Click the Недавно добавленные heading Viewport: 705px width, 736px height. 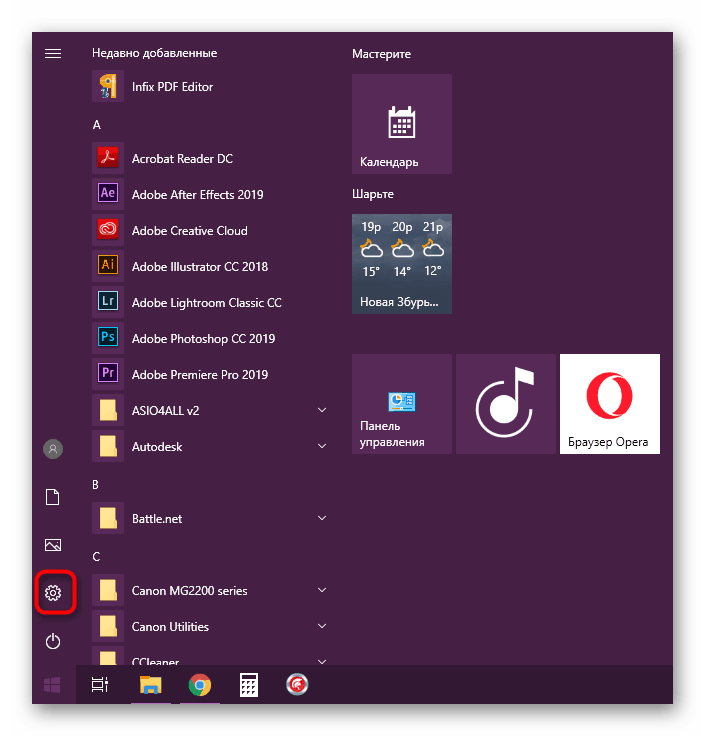coord(154,53)
